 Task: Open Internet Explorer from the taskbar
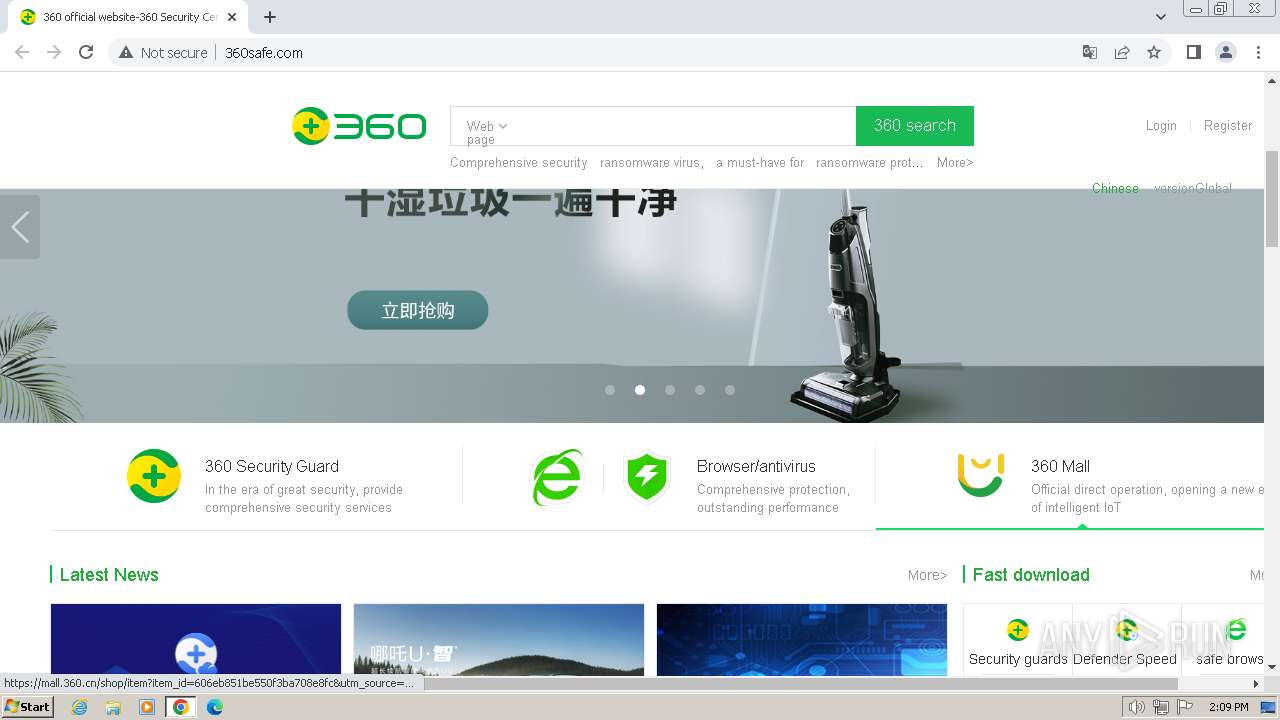click(x=79, y=707)
